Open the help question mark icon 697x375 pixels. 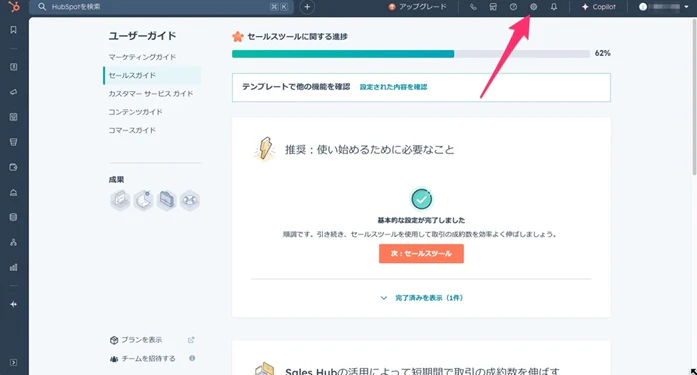coord(513,7)
